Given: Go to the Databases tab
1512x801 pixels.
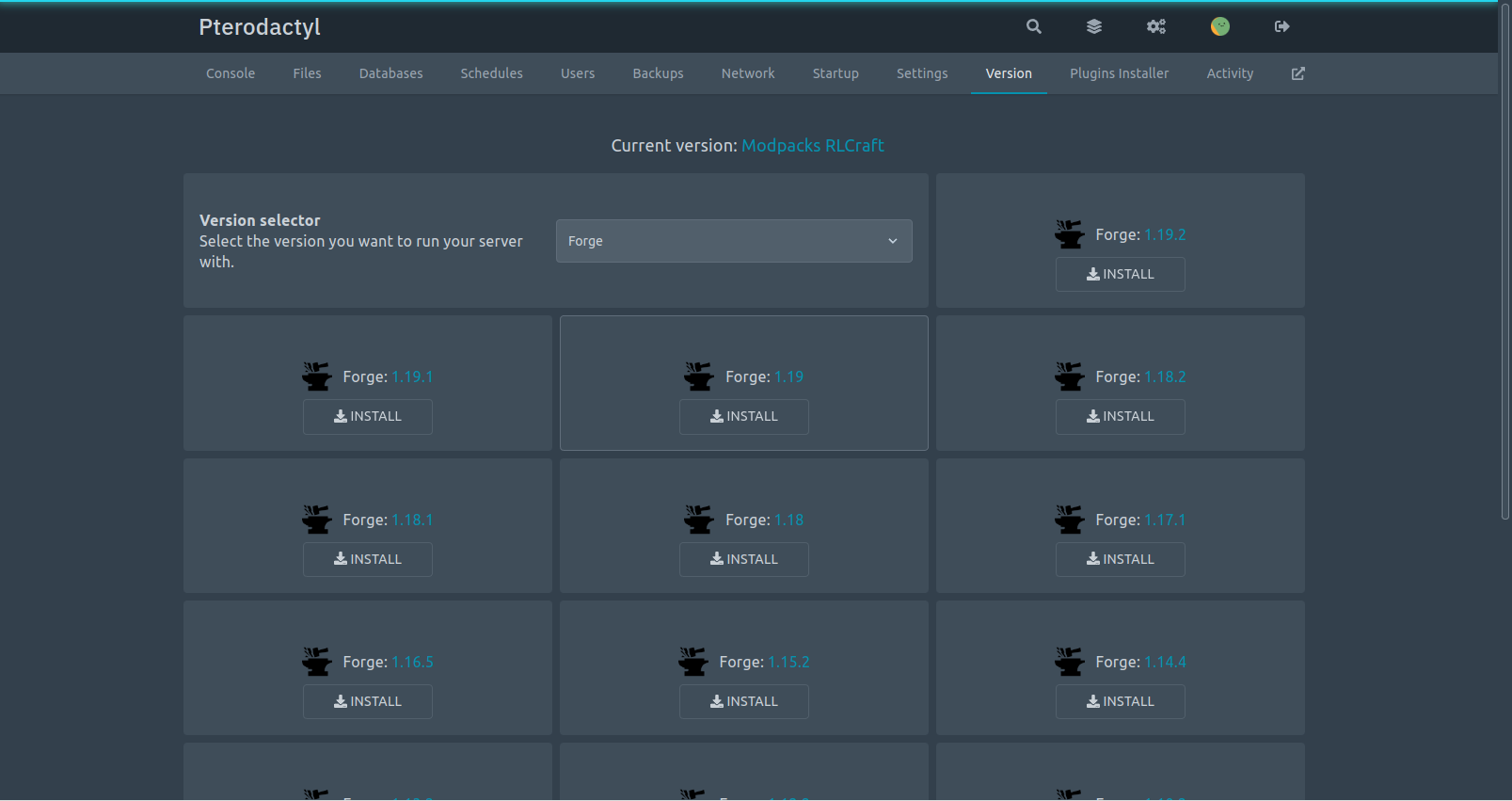Looking at the screenshot, I should coord(390,73).
